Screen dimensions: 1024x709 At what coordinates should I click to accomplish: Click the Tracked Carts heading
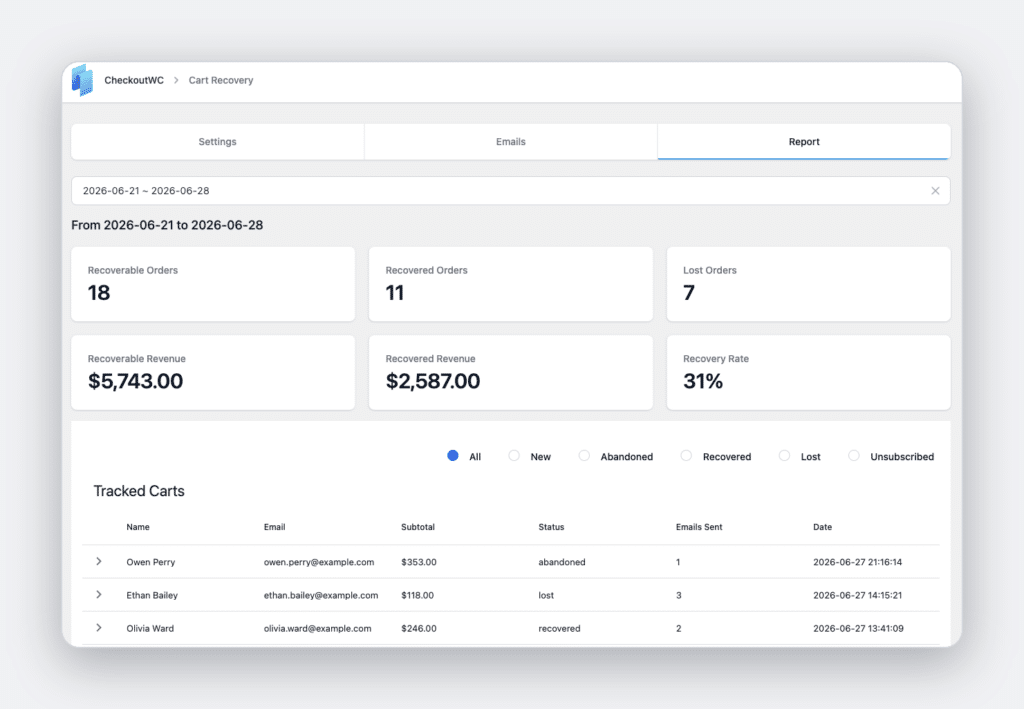139,491
